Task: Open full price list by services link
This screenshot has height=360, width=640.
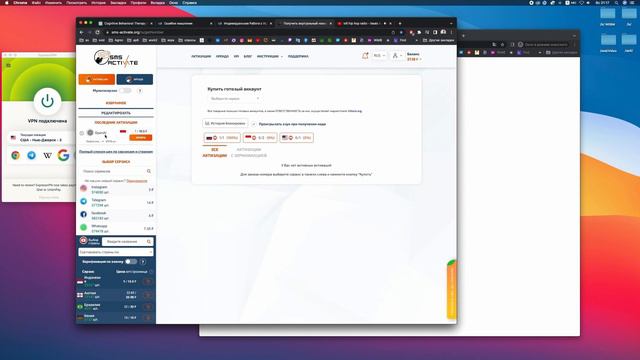Action: click(x=116, y=151)
